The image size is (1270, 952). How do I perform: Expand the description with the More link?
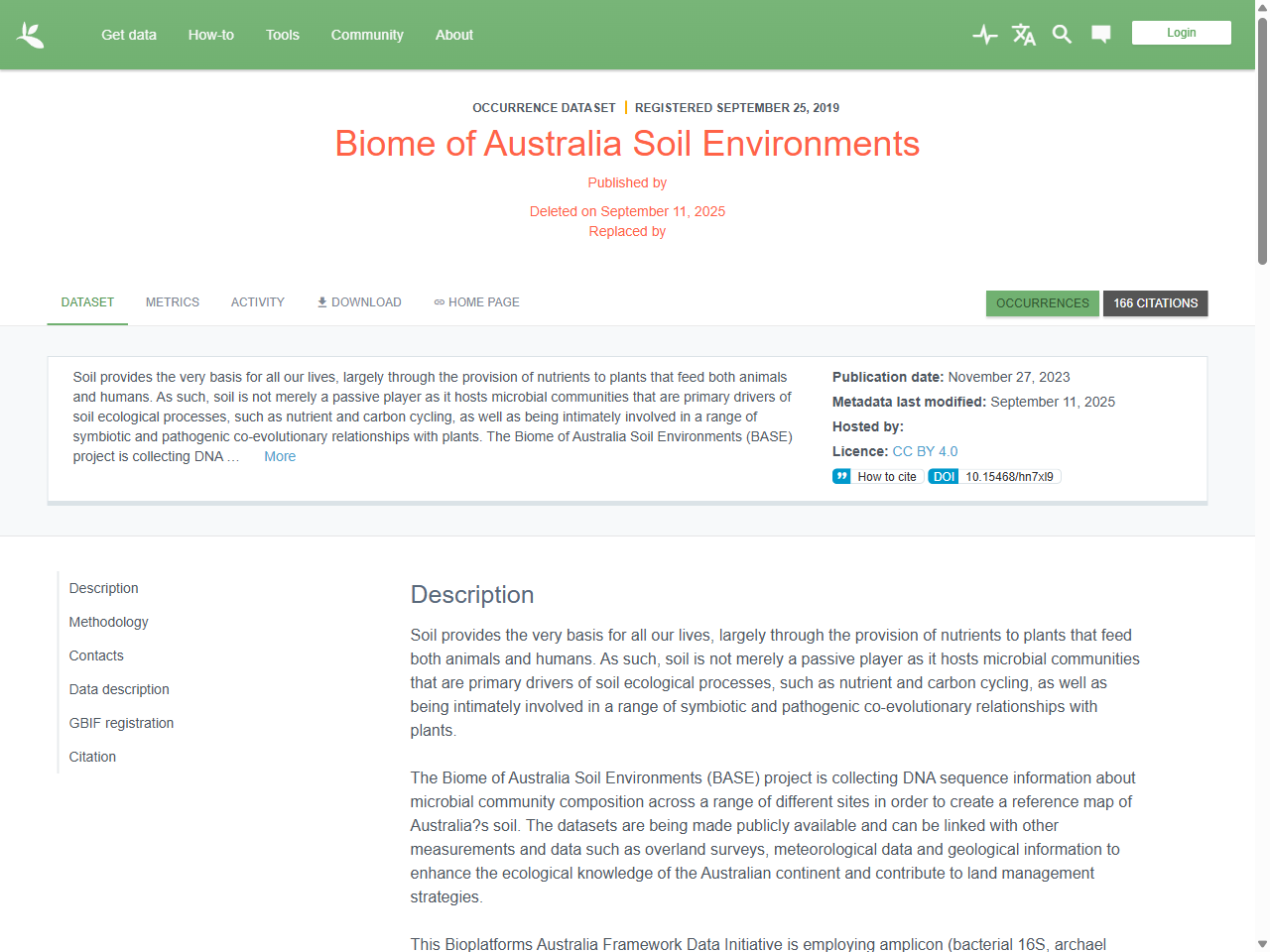[279, 456]
